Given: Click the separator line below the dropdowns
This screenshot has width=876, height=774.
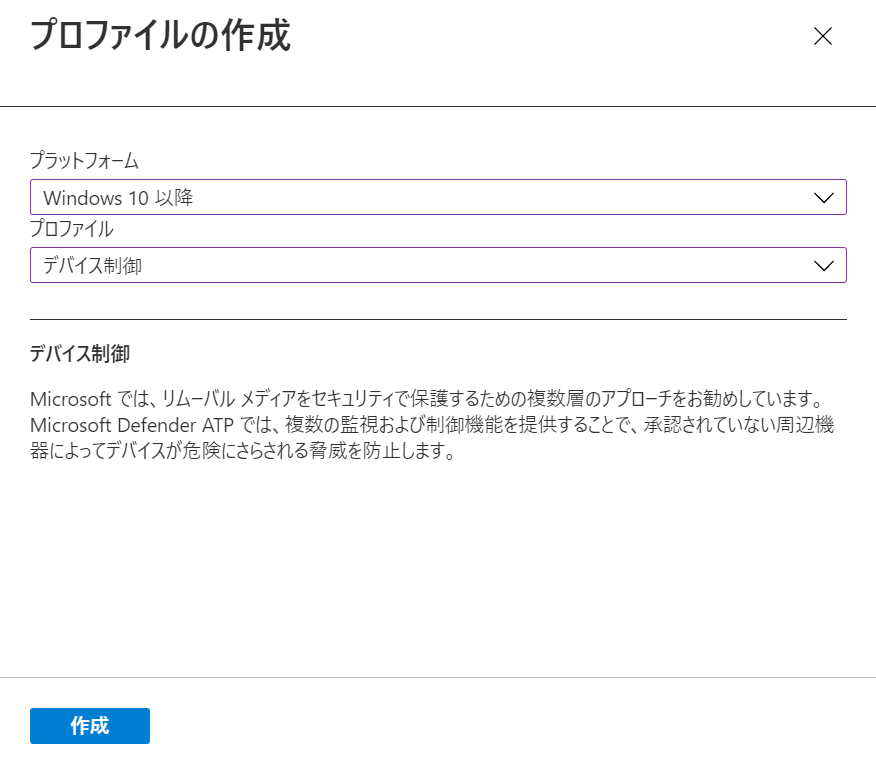Looking at the screenshot, I should [438, 320].
